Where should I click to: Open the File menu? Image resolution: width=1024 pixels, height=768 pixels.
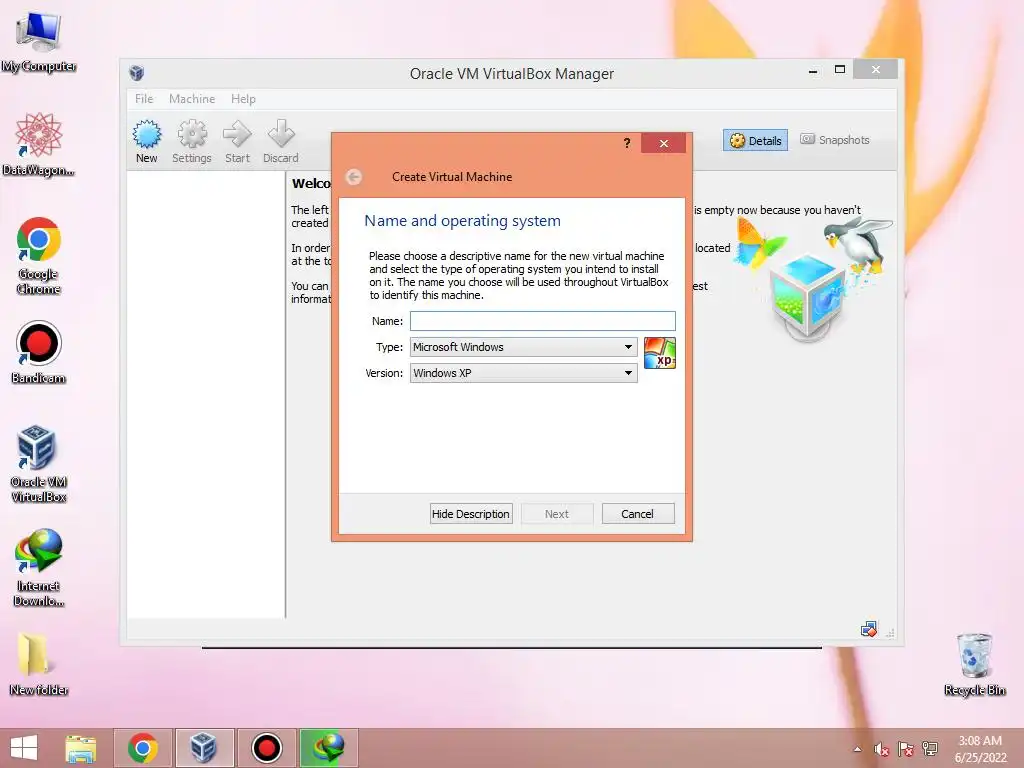point(144,99)
